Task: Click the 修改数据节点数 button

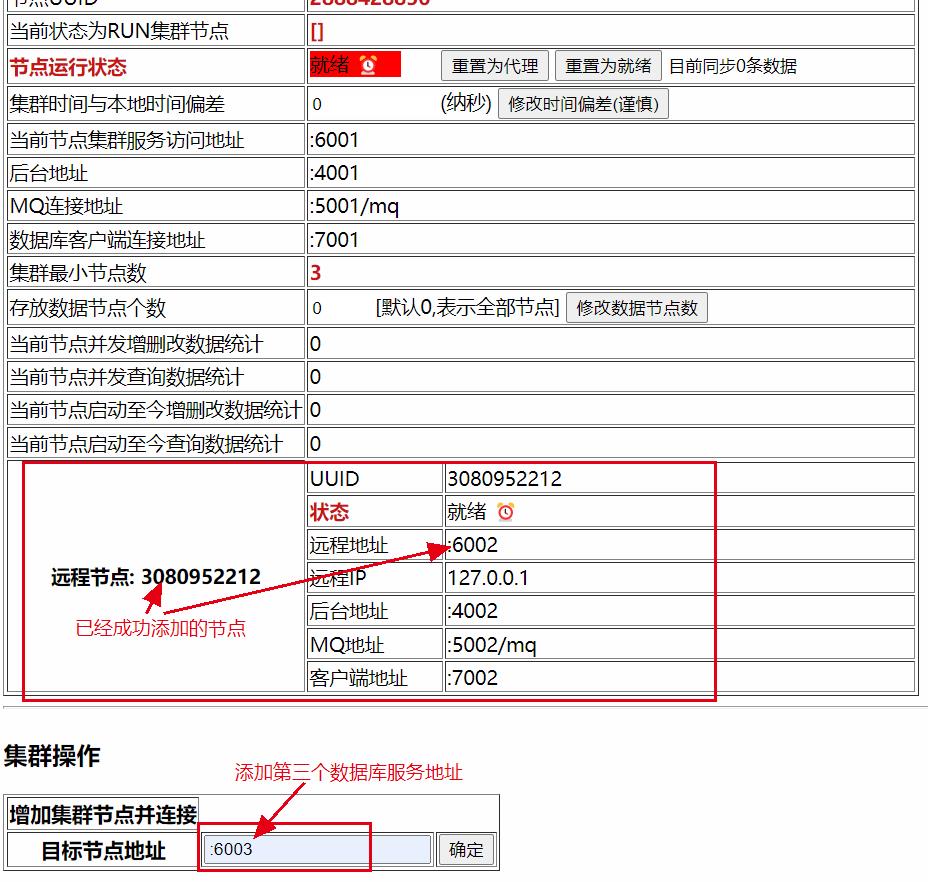Action: [637, 308]
